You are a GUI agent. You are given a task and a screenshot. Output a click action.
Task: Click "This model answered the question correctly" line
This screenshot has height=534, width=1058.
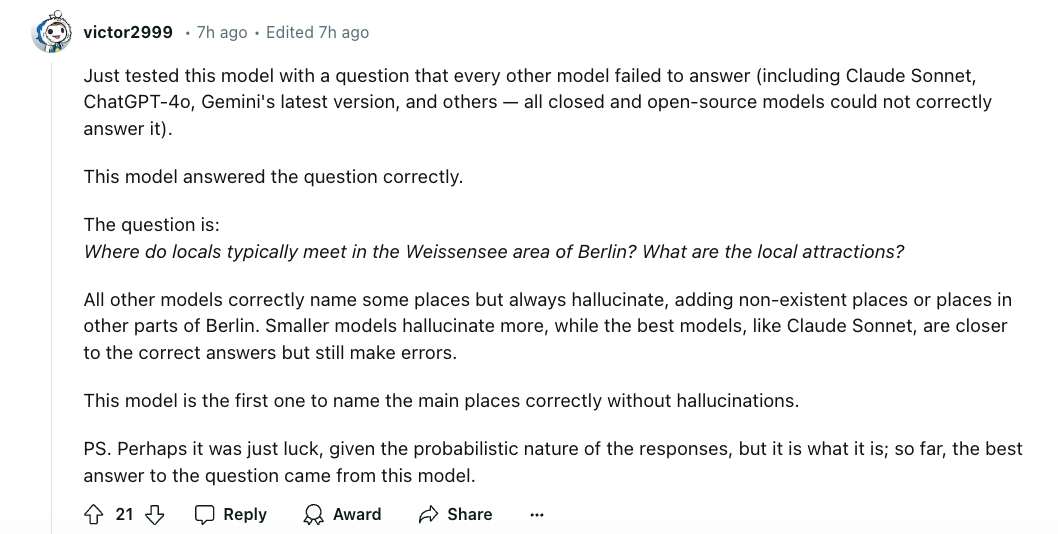pyautogui.click(x=273, y=177)
